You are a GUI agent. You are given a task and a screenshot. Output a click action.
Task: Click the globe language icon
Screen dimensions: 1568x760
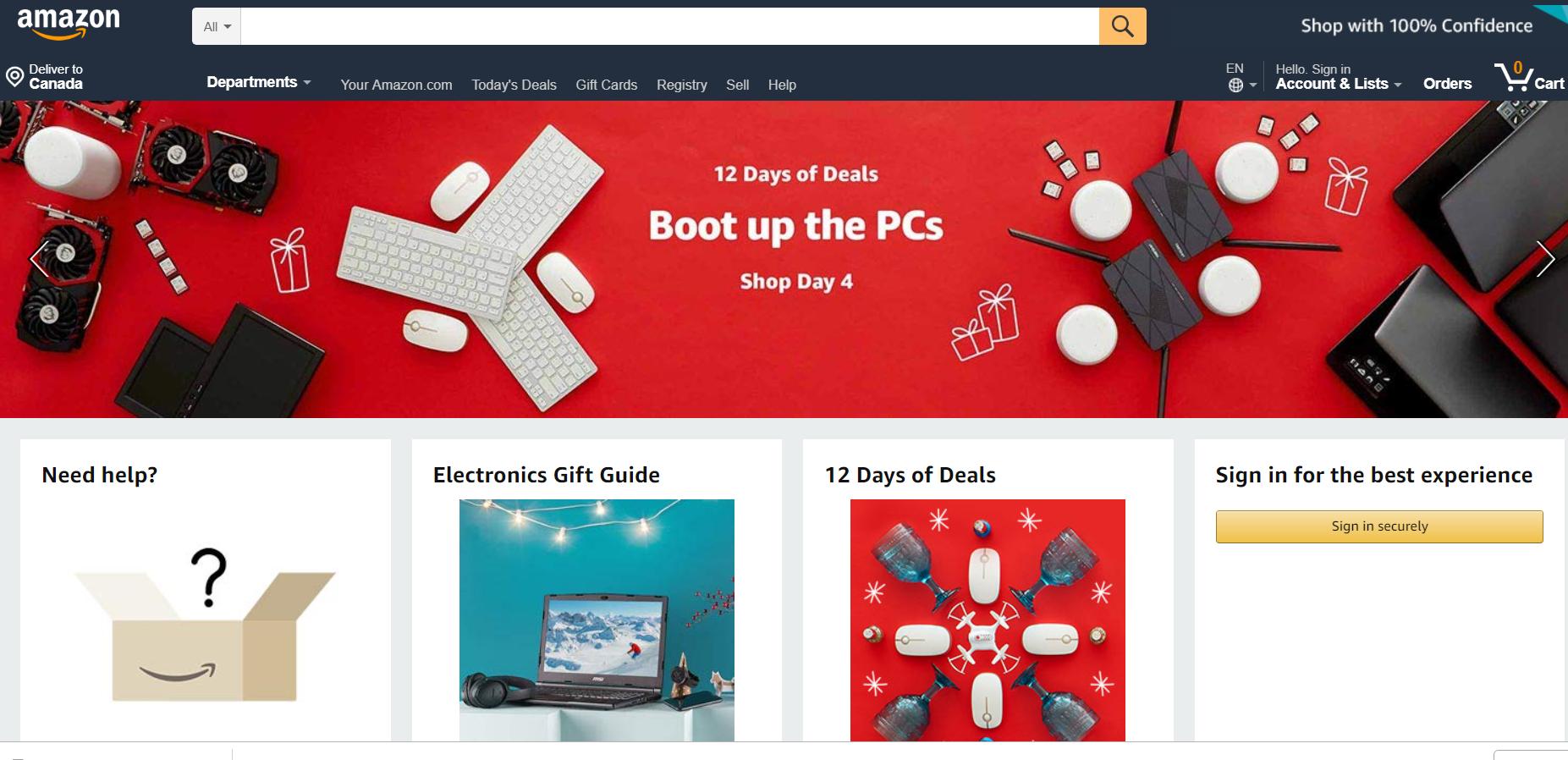[1236, 85]
